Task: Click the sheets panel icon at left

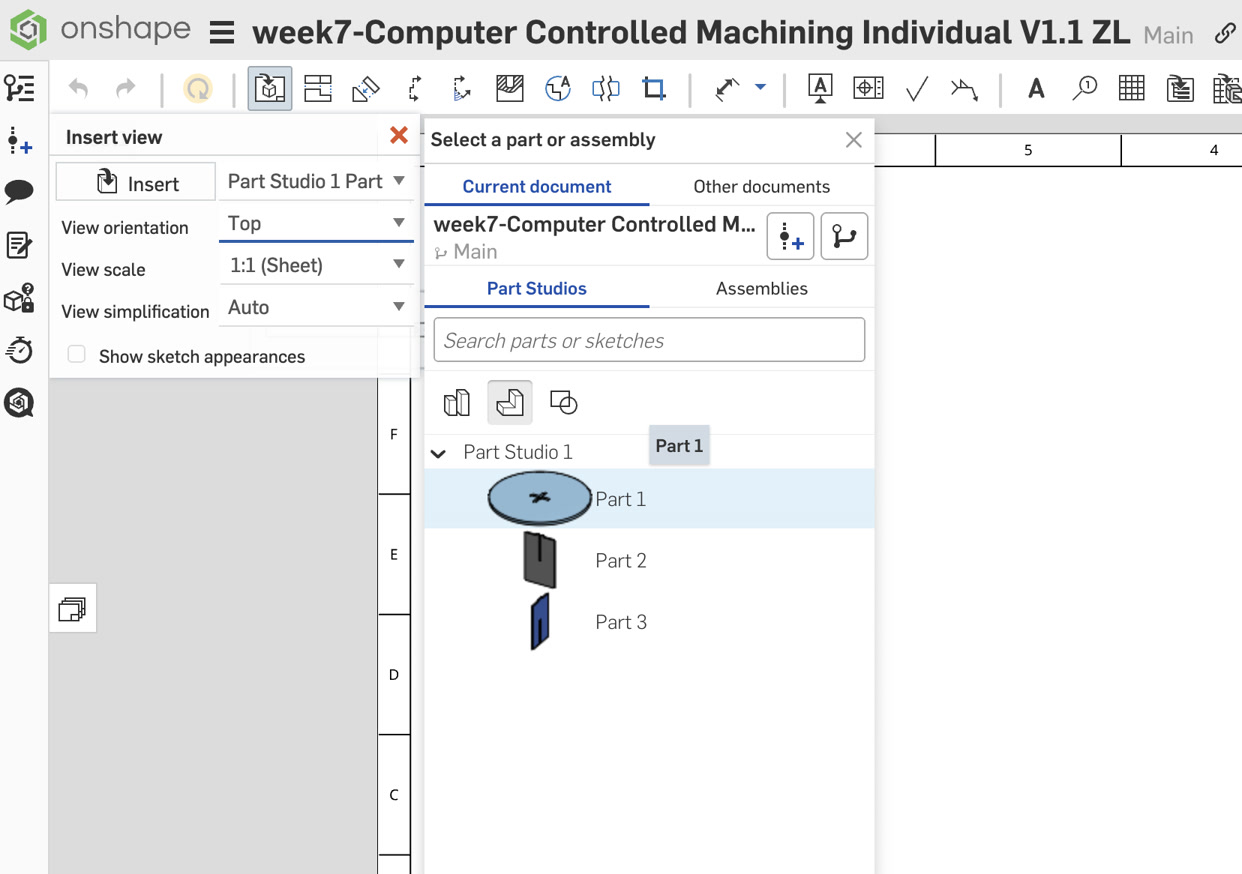Action: click(x=72, y=608)
